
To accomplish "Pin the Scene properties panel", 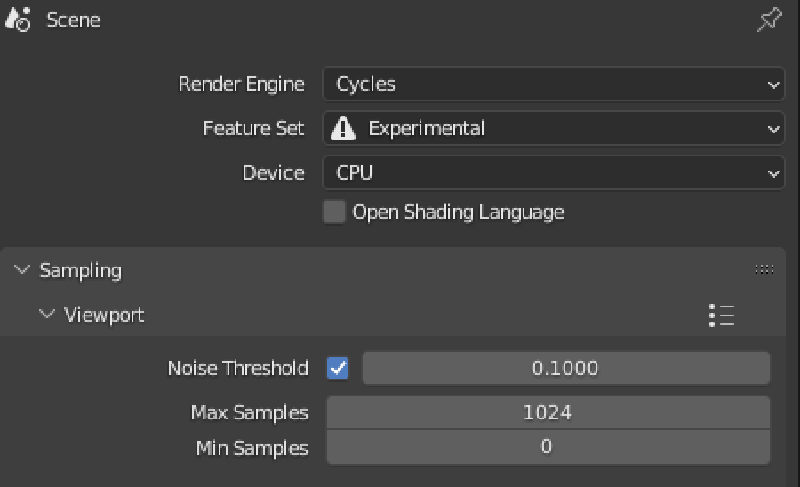I will click(768, 20).
